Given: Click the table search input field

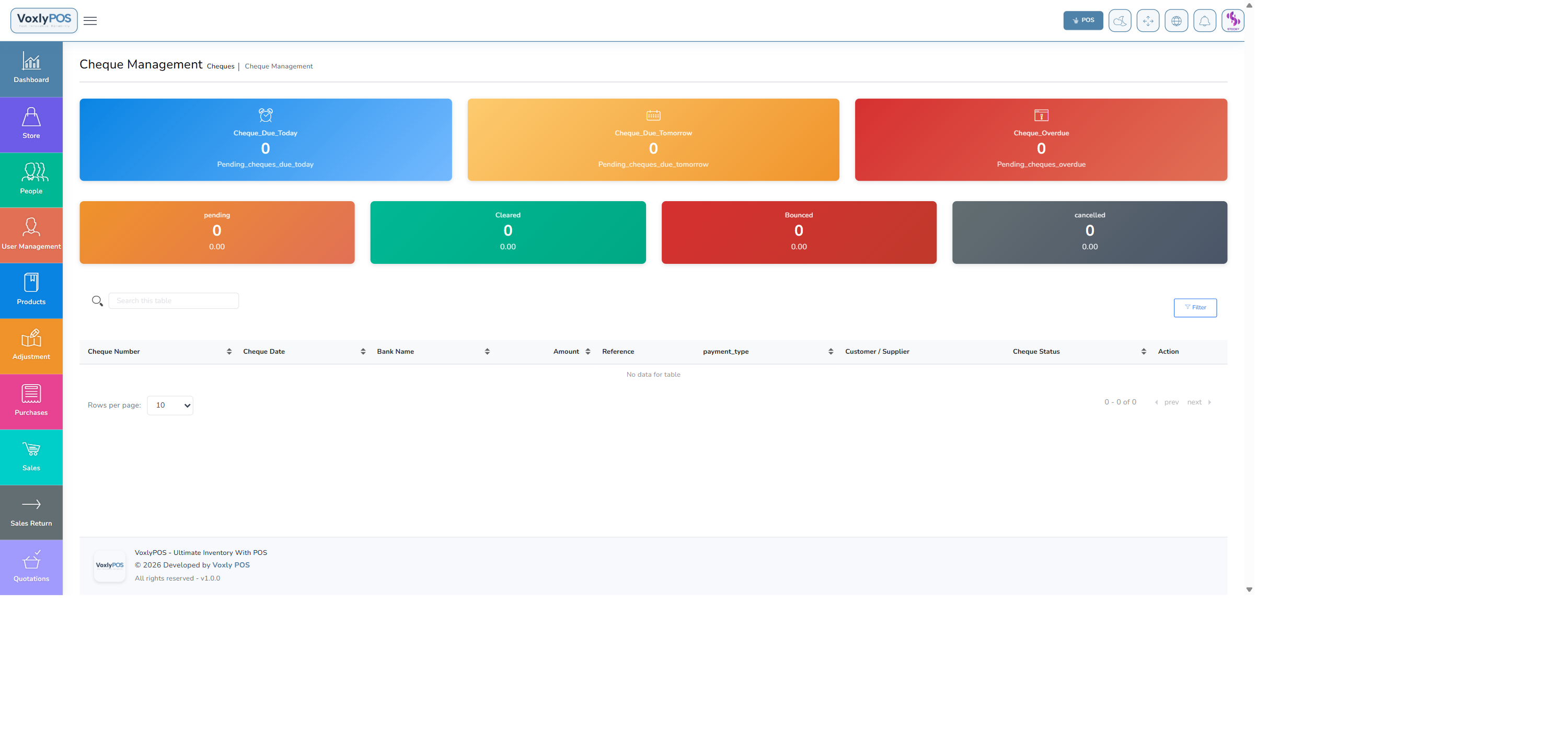Looking at the screenshot, I should (x=174, y=300).
